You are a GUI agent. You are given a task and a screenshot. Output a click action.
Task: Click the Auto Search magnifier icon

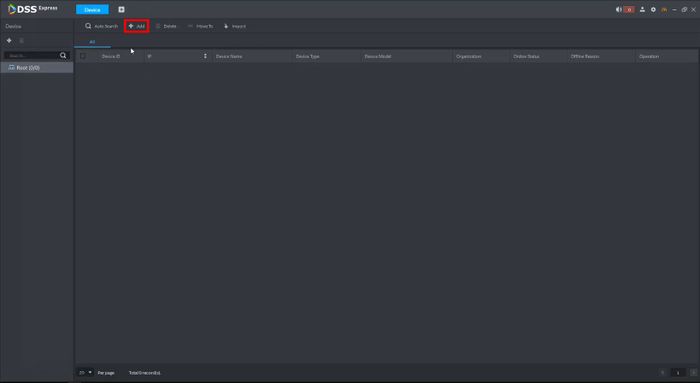click(88, 26)
